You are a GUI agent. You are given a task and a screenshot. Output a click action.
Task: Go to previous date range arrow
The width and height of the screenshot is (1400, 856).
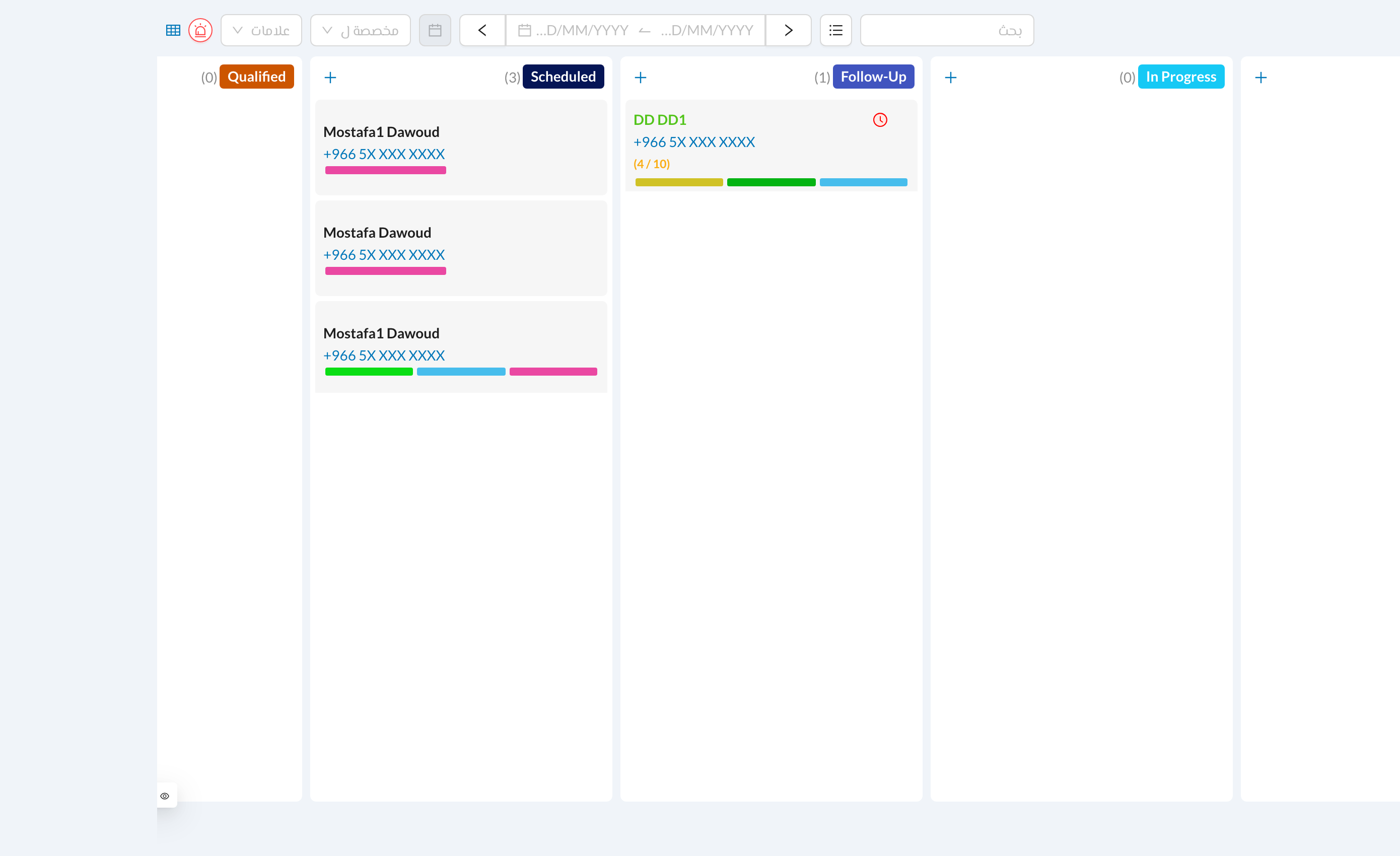coord(482,30)
